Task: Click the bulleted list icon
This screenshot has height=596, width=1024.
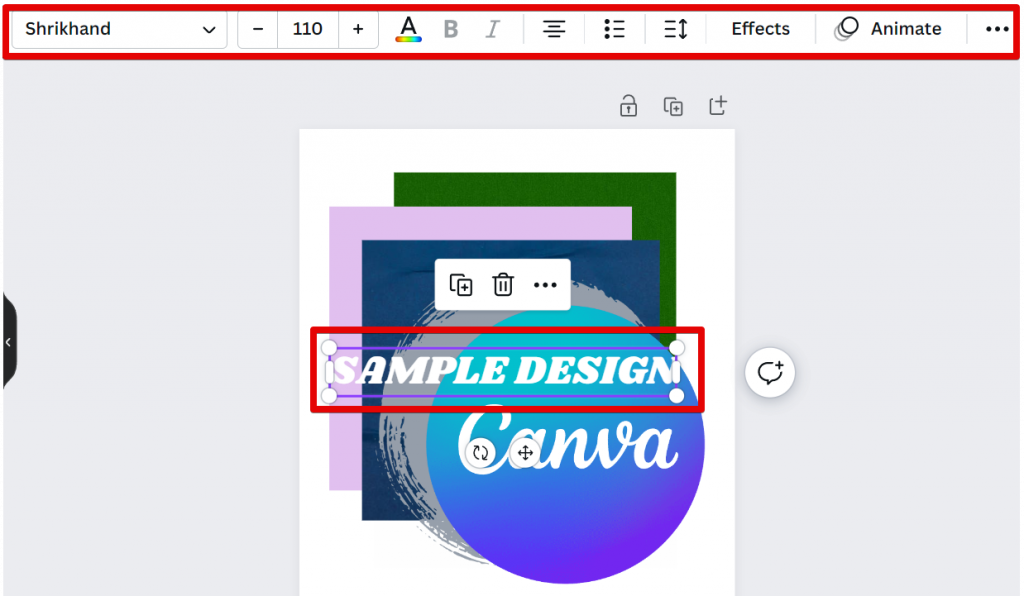Action: tap(614, 29)
